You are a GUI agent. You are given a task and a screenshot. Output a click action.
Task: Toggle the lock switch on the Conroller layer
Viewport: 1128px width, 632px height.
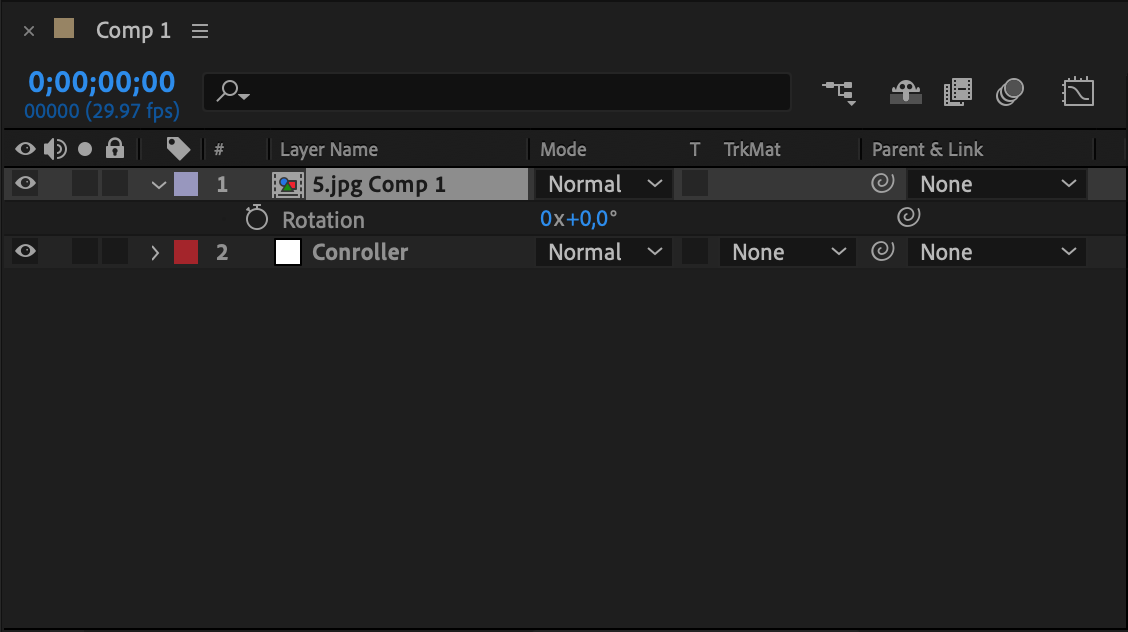[x=115, y=252]
